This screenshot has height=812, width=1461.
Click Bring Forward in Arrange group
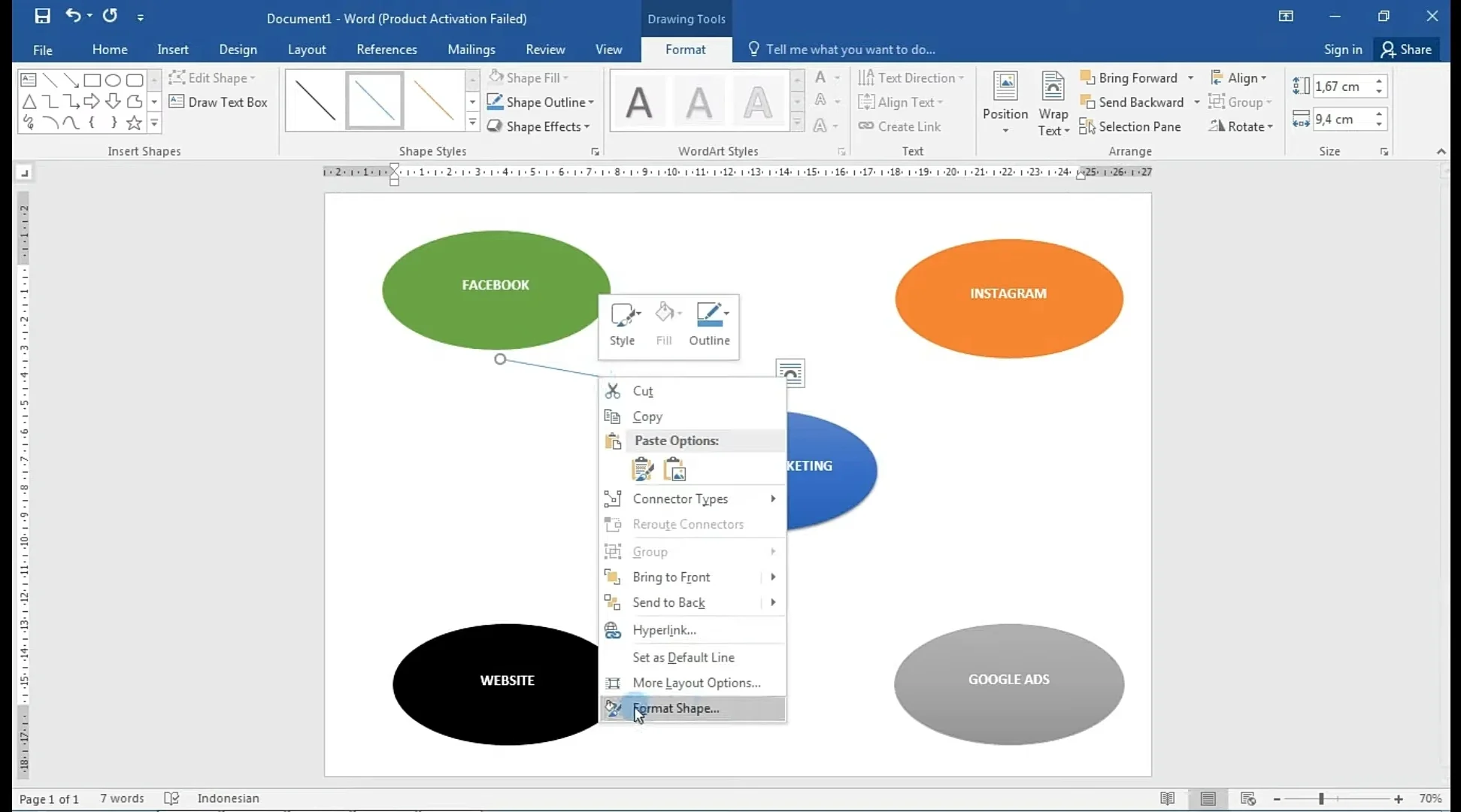pyautogui.click(x=1129, y=78)
